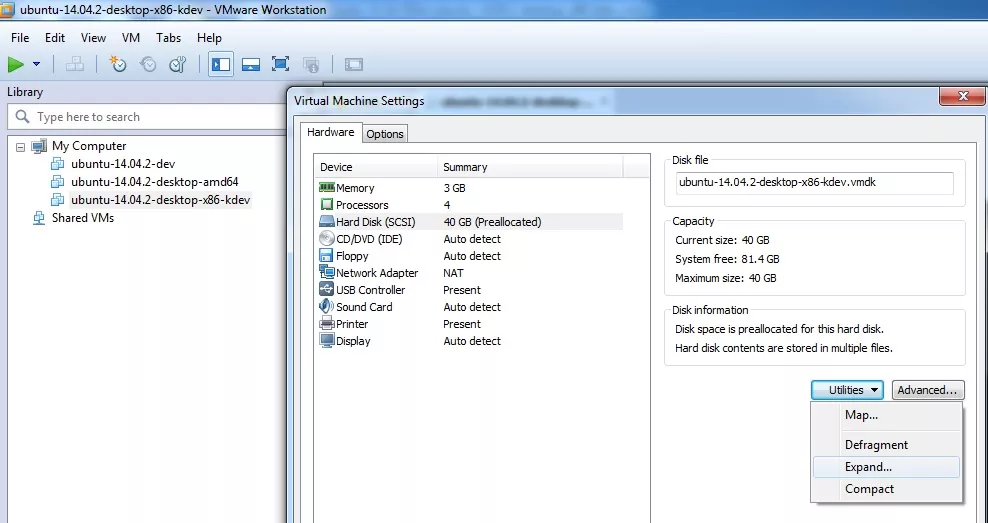Click the Memory chip icon

pos(326,187)
